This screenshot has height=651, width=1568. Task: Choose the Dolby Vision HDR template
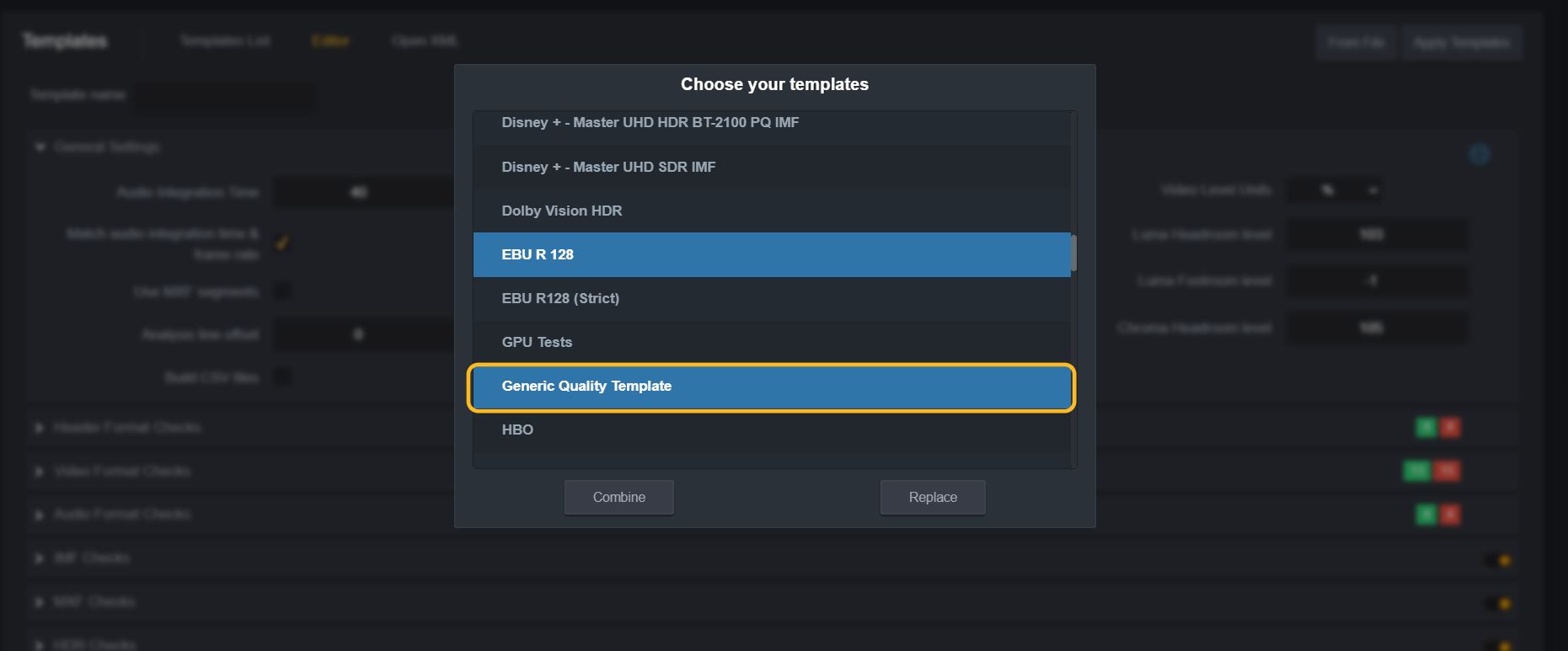(772, 211)
